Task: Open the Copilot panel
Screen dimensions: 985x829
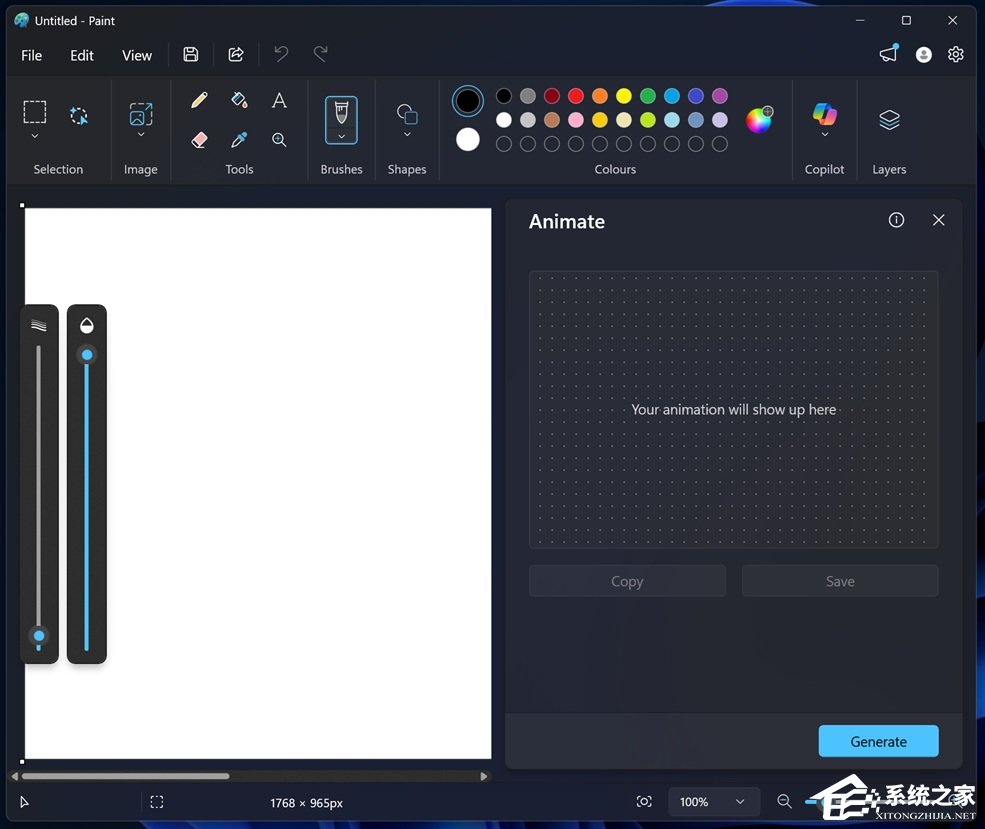Action: tap(824, 118)
